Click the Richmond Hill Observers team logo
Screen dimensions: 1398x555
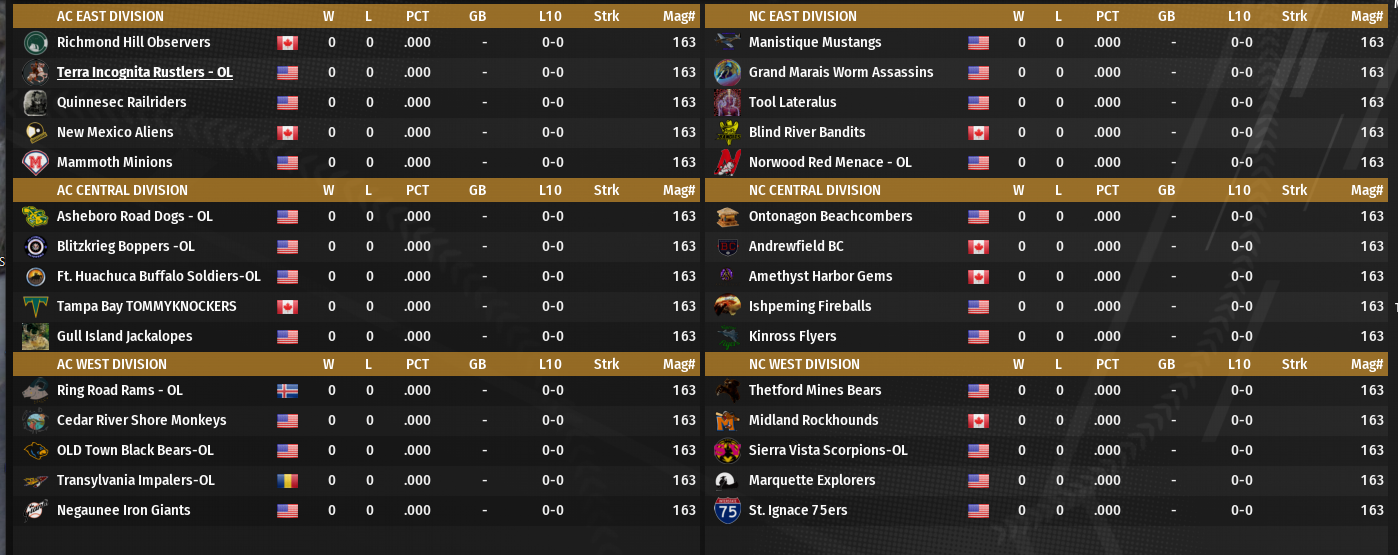[x=35, y=42]
